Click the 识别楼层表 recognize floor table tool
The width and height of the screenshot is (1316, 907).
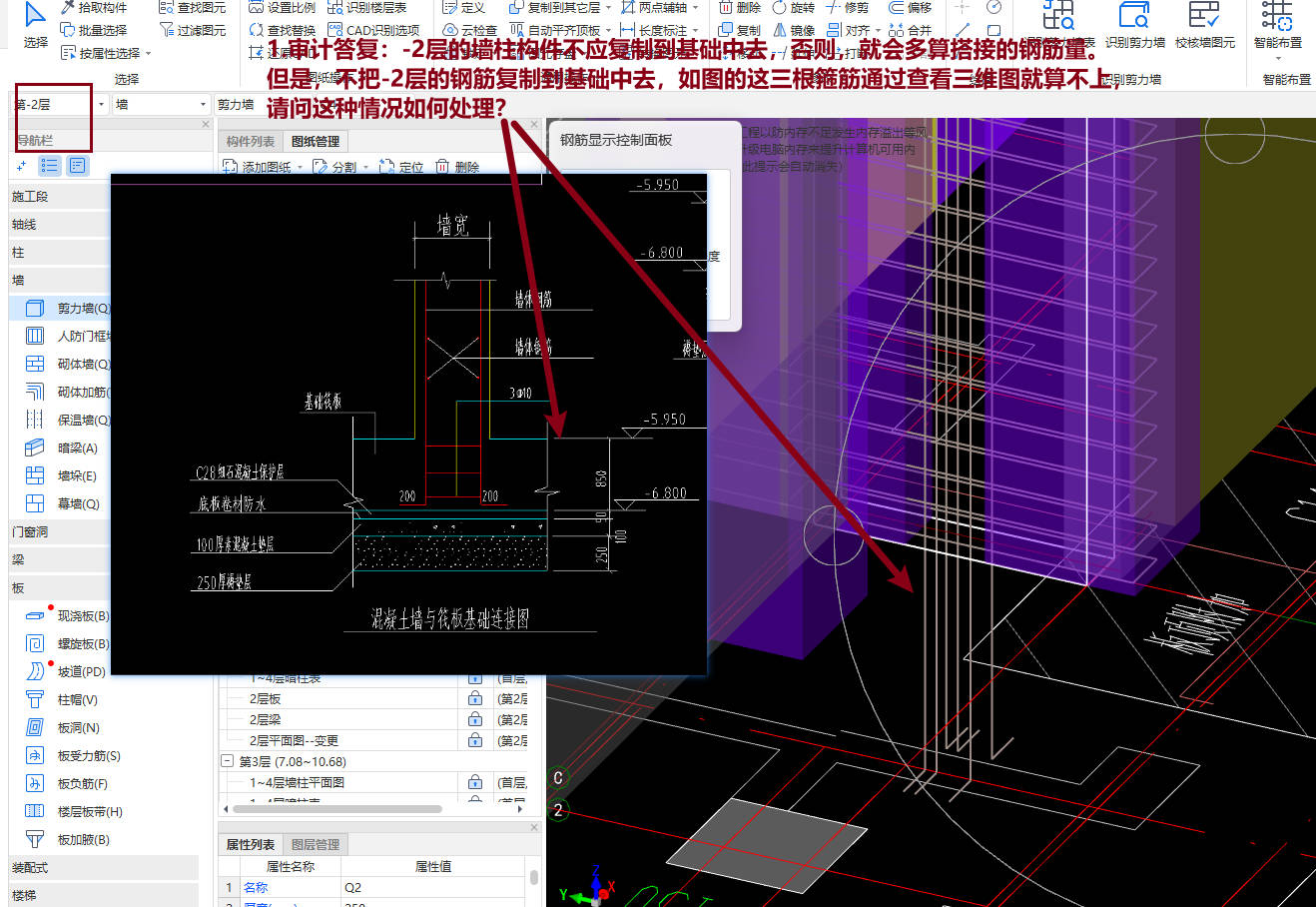pyautogui.click(x=366, y=7)
